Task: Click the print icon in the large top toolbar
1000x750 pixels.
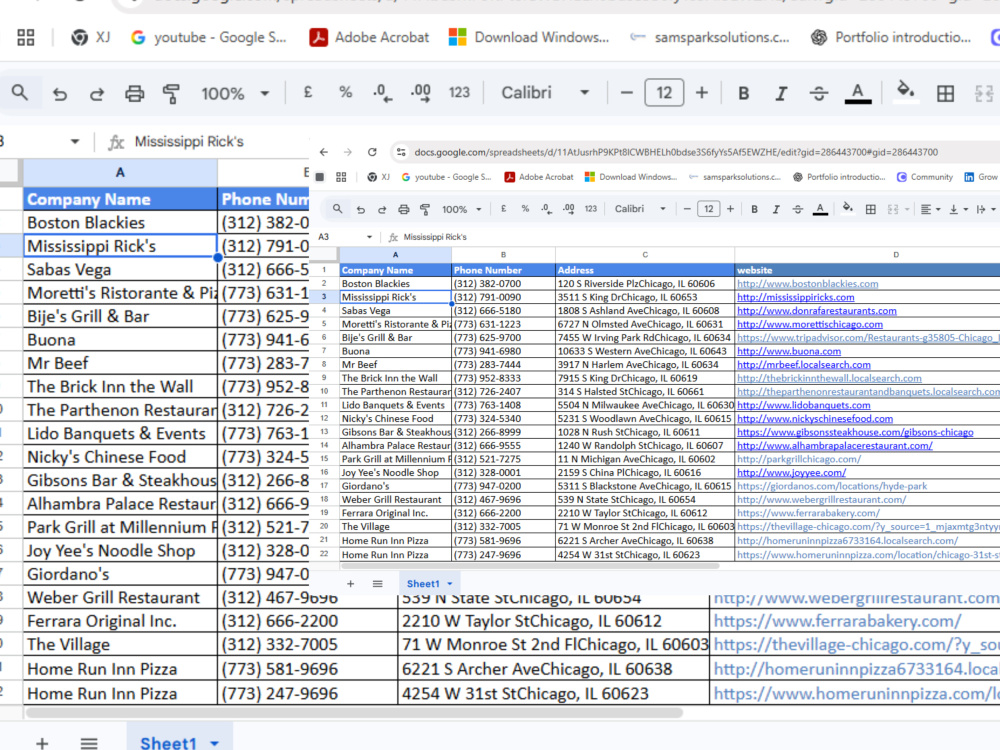Action: tap(134, 94)
